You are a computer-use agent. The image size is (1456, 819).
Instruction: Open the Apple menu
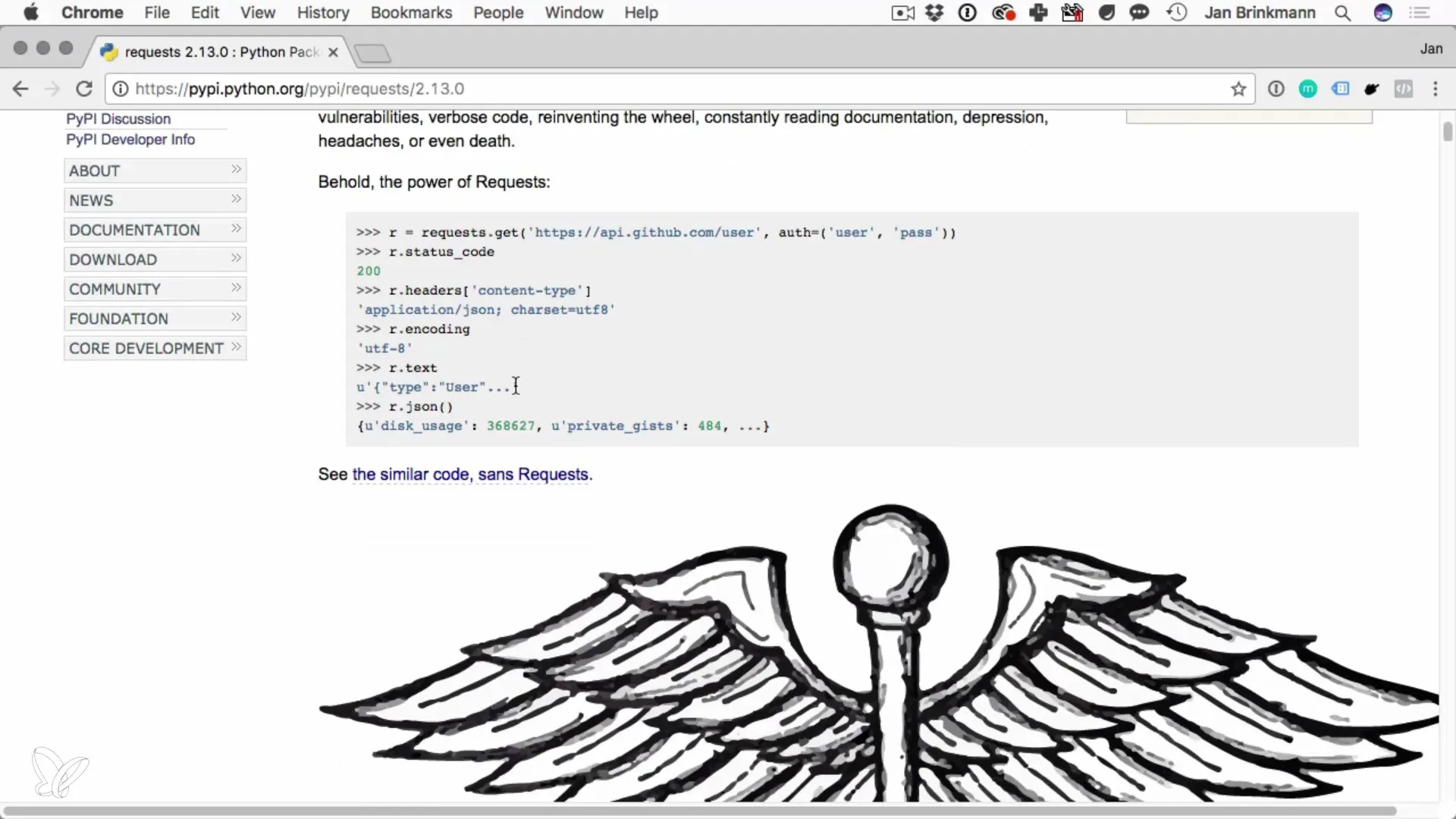tap(31, 13)
